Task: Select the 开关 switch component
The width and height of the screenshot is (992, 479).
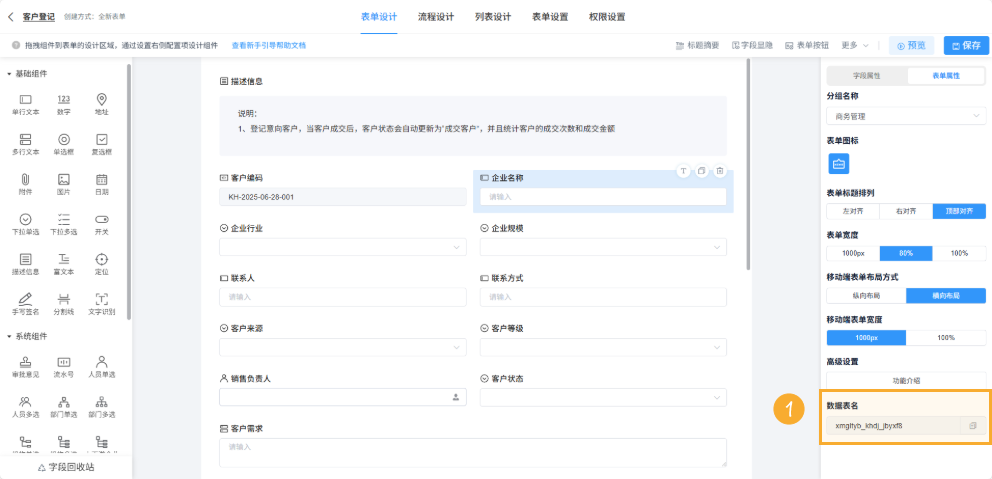Action: click(101, 224)
